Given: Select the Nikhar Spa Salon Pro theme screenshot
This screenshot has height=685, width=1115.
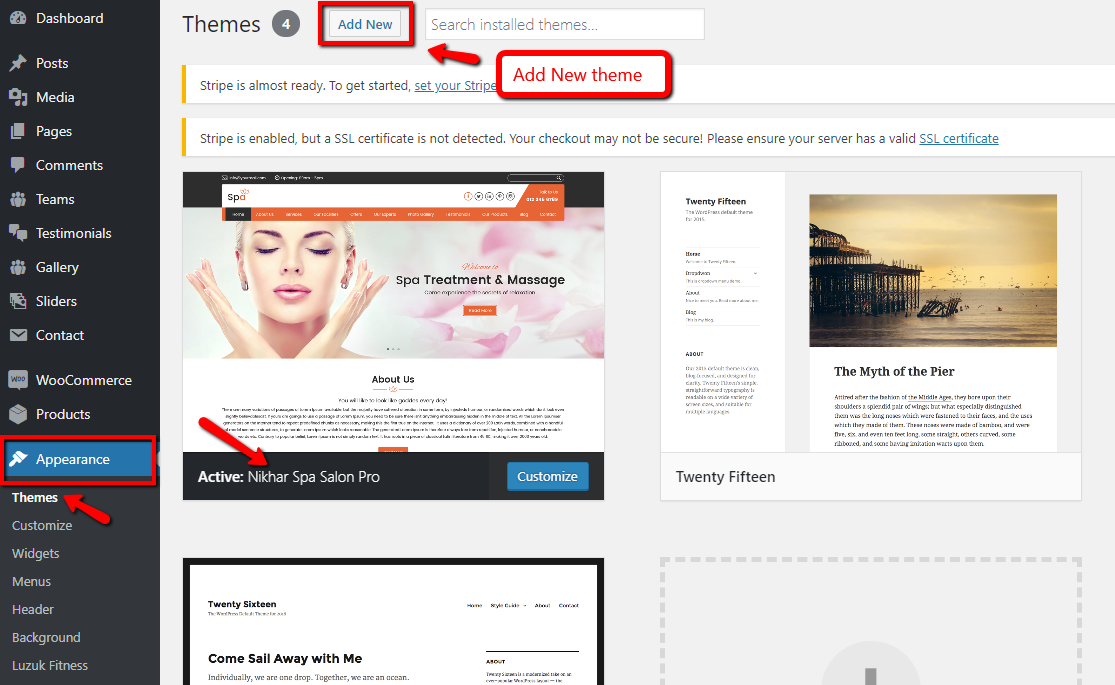Looking at the screenshot, I should pyautogui.click(x=393, y=312).
